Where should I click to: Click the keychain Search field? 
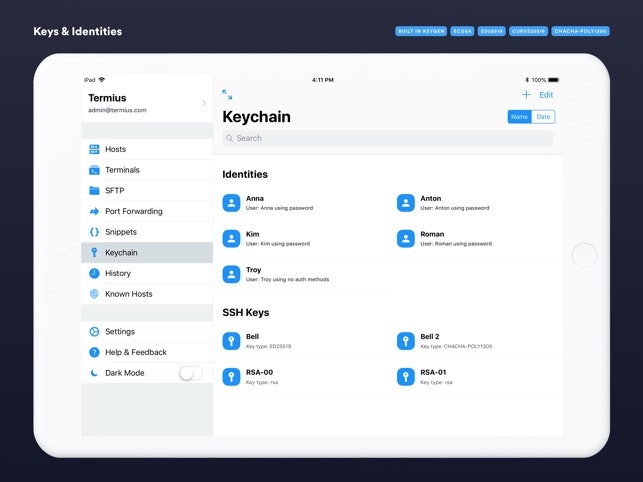click(387, 138)
